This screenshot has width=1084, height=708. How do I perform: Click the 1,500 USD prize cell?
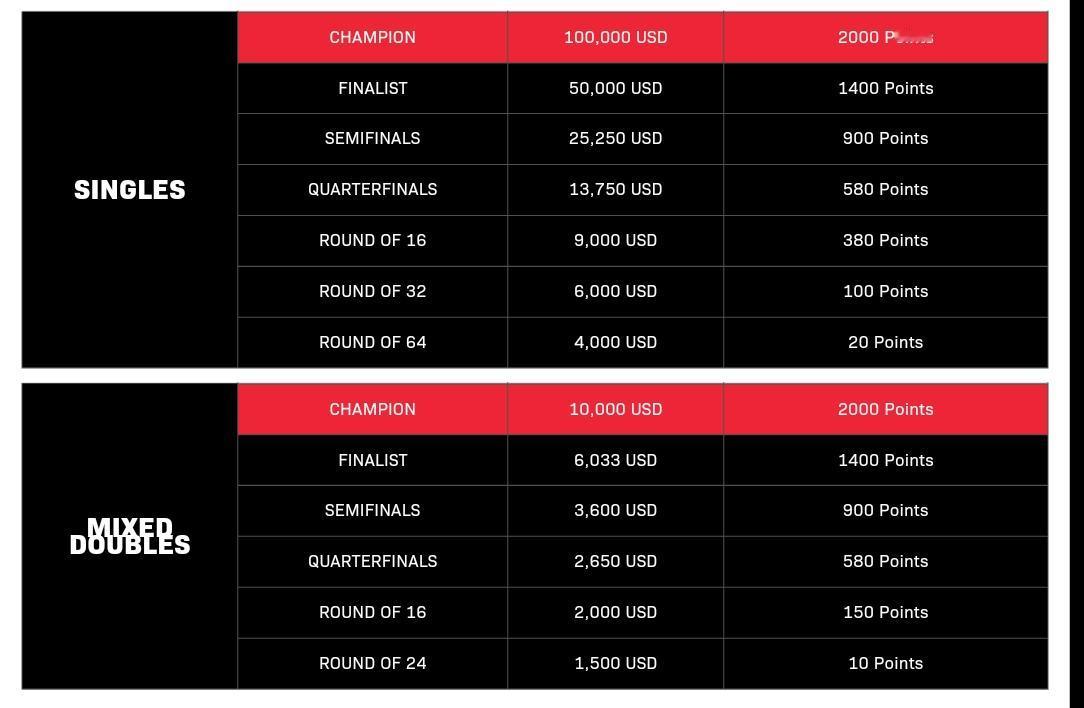click(615, 663)
